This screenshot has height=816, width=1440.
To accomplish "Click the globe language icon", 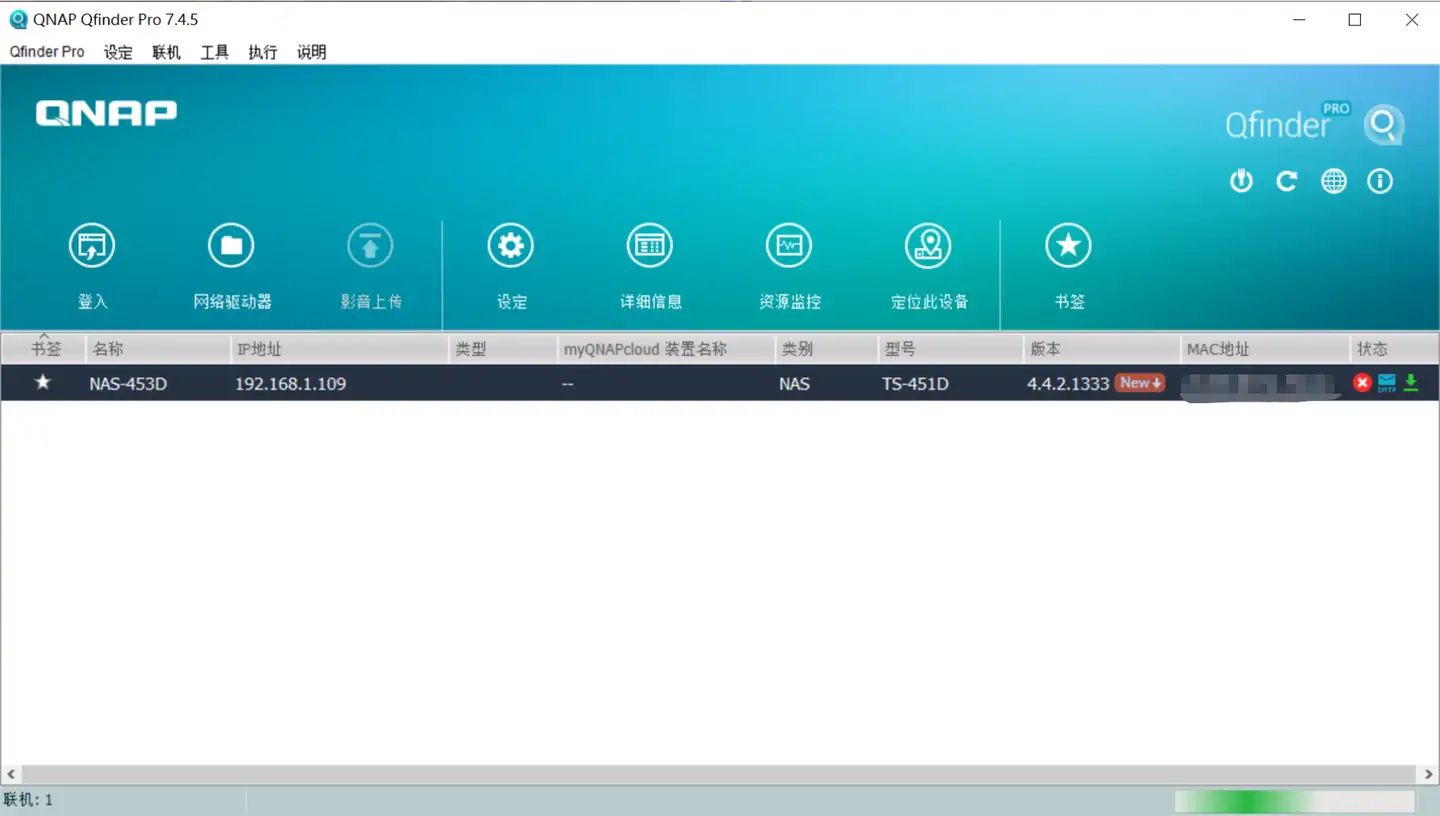I will pos(1334,181).
